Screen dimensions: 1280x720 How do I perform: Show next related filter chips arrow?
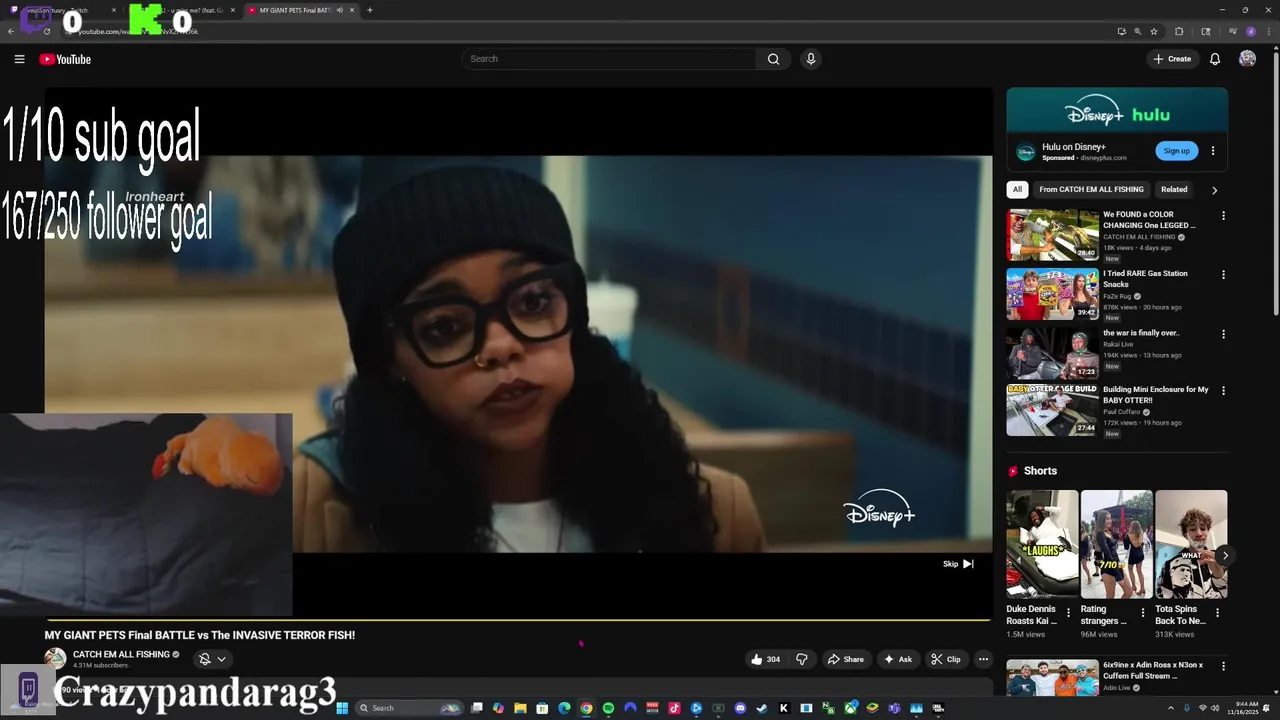click(x=1215, y=190)
